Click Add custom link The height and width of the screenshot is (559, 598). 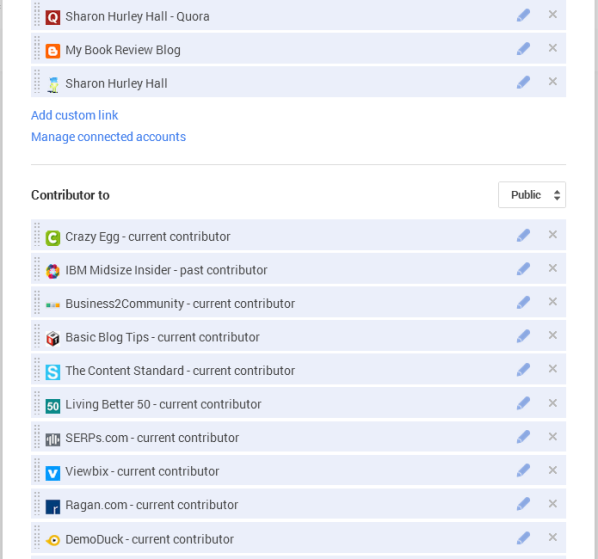click(x=74, y=115)
